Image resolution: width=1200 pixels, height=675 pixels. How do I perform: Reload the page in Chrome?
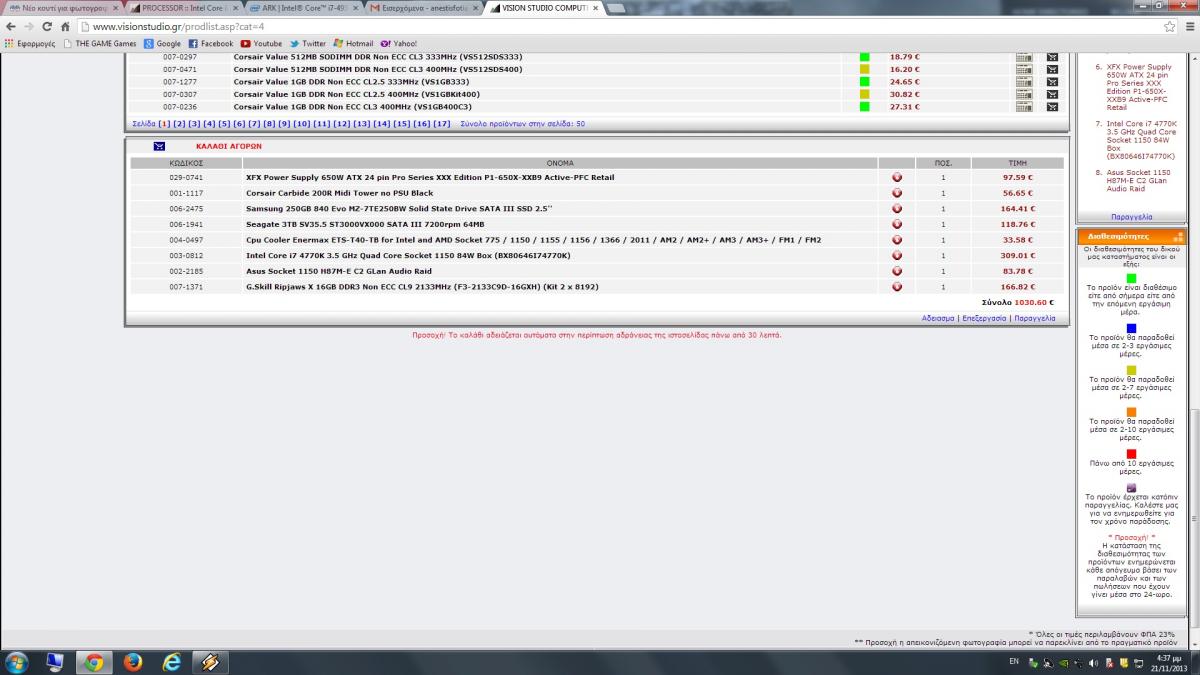tap(46, 27)
